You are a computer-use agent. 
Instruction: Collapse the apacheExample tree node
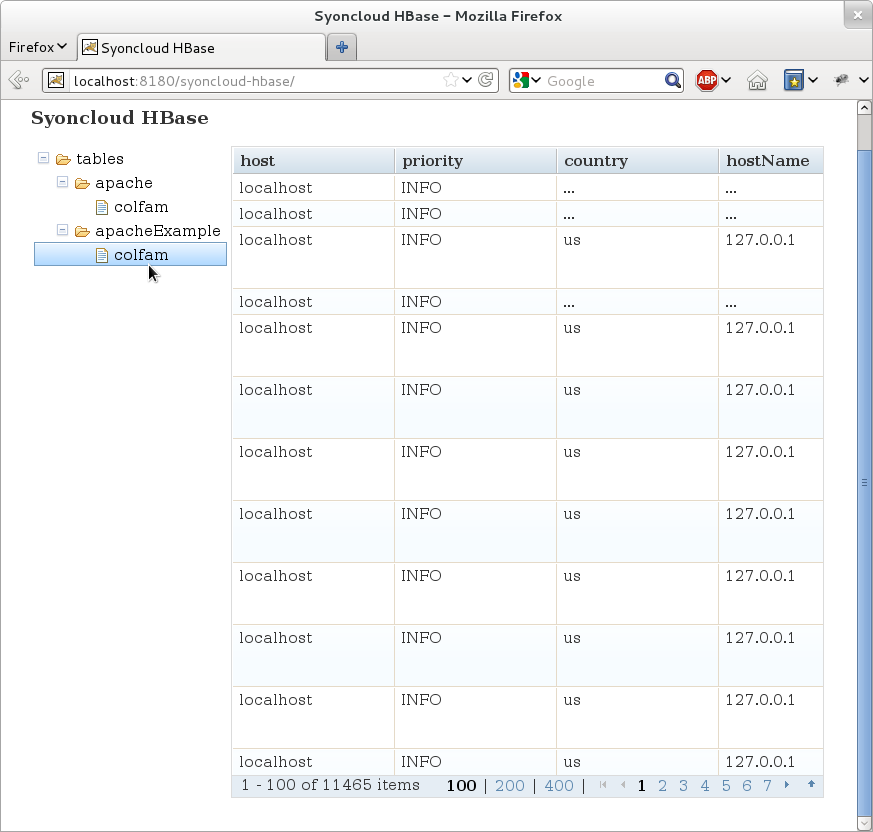[x=62, y=230]
